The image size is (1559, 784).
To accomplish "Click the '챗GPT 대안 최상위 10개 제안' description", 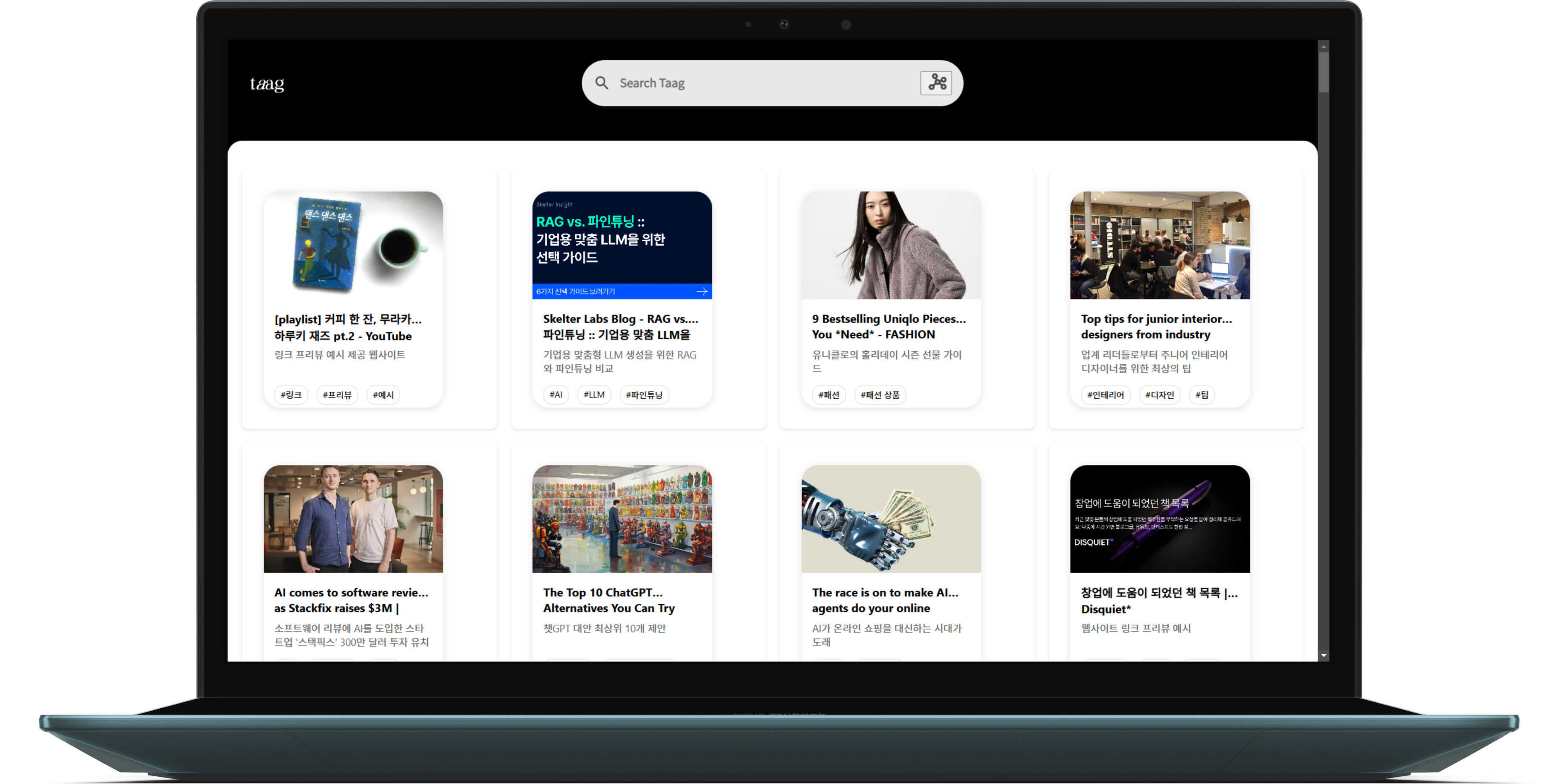I will click(x=604, y=628).
